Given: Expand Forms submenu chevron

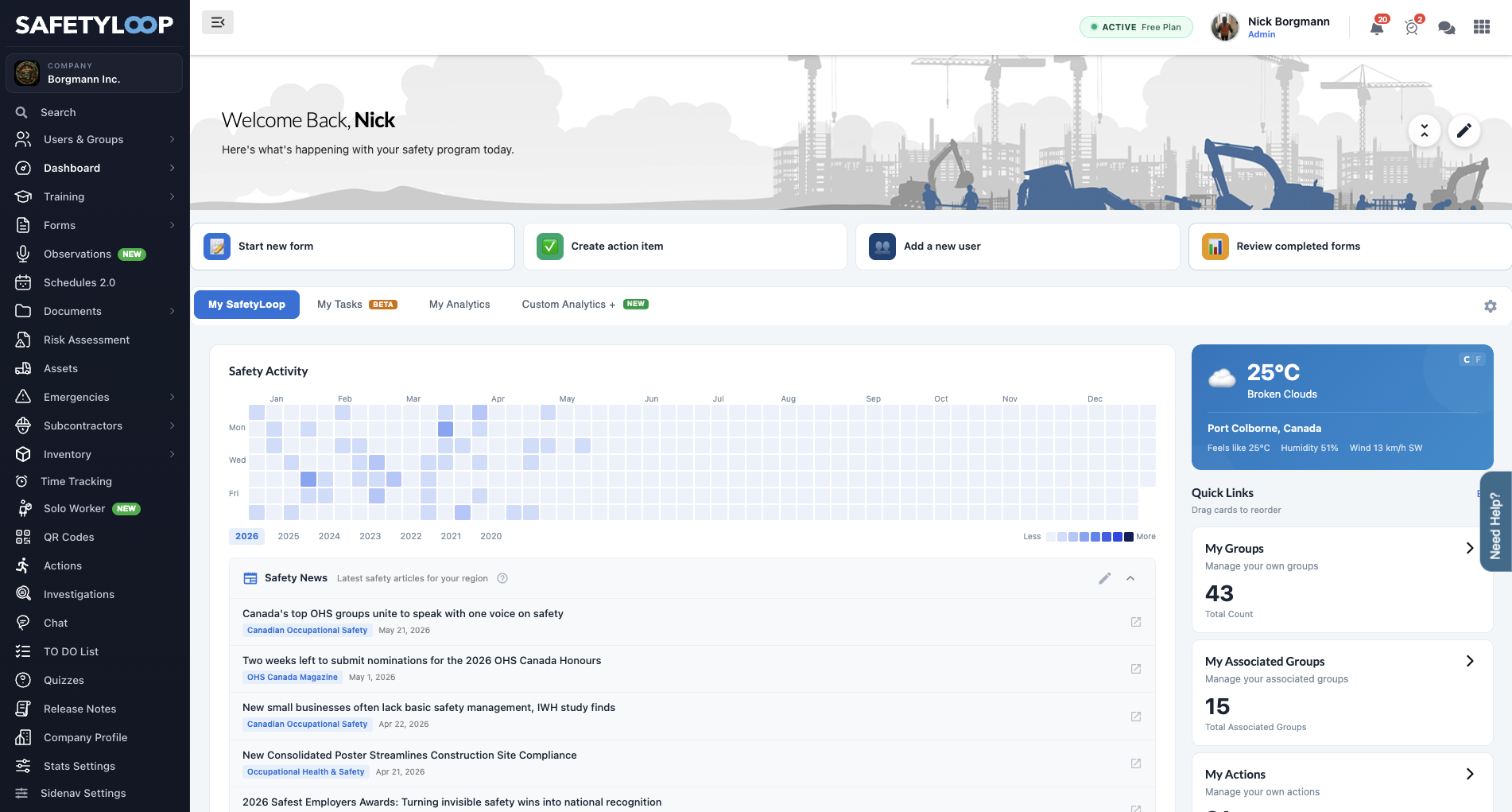Looking at the screenshot, I should pyautogui.click(x=172, y=225).
